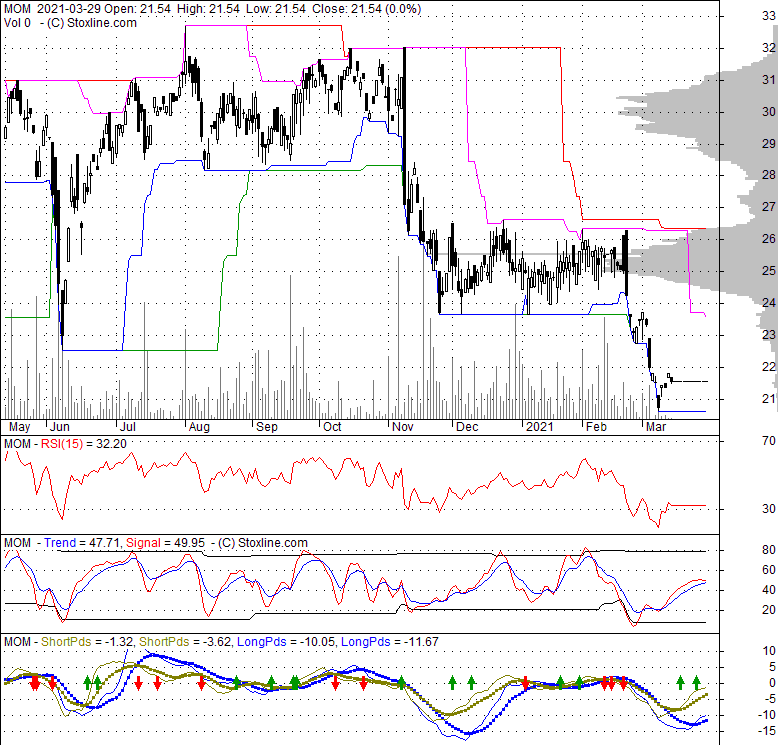Click the LongPds = -11.67 label
Image resolution: width=780 pixels, height=745 pixels.
(x=390, y=642)
